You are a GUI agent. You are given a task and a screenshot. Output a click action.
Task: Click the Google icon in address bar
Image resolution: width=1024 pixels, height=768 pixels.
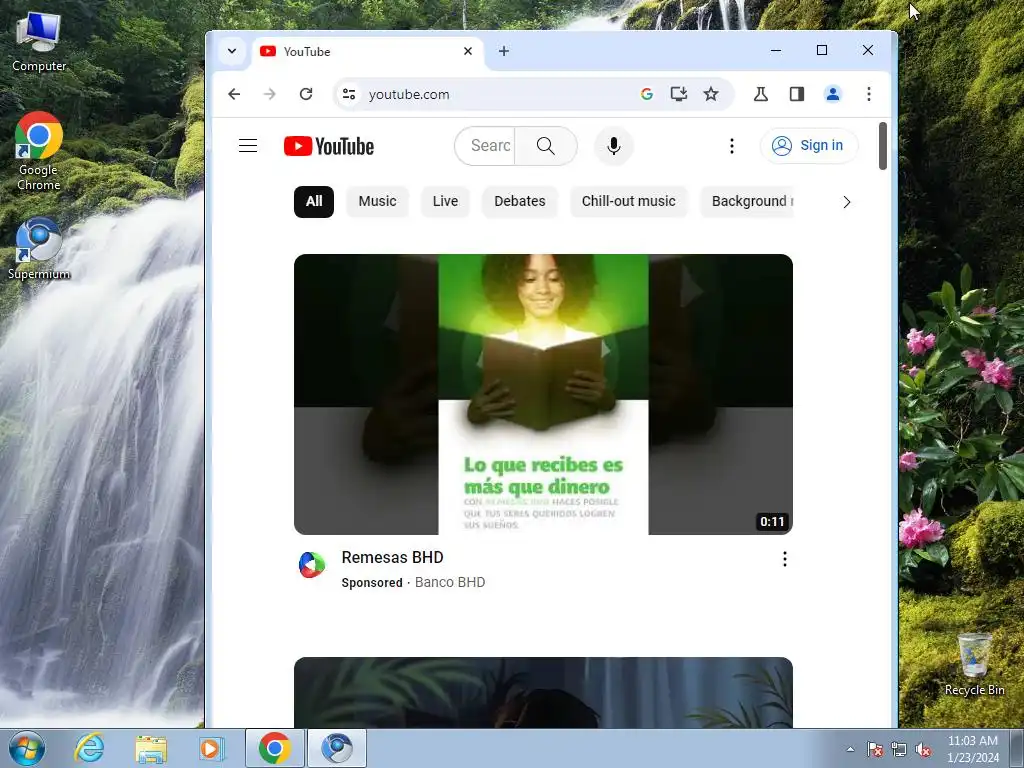(x=647, y=94)
